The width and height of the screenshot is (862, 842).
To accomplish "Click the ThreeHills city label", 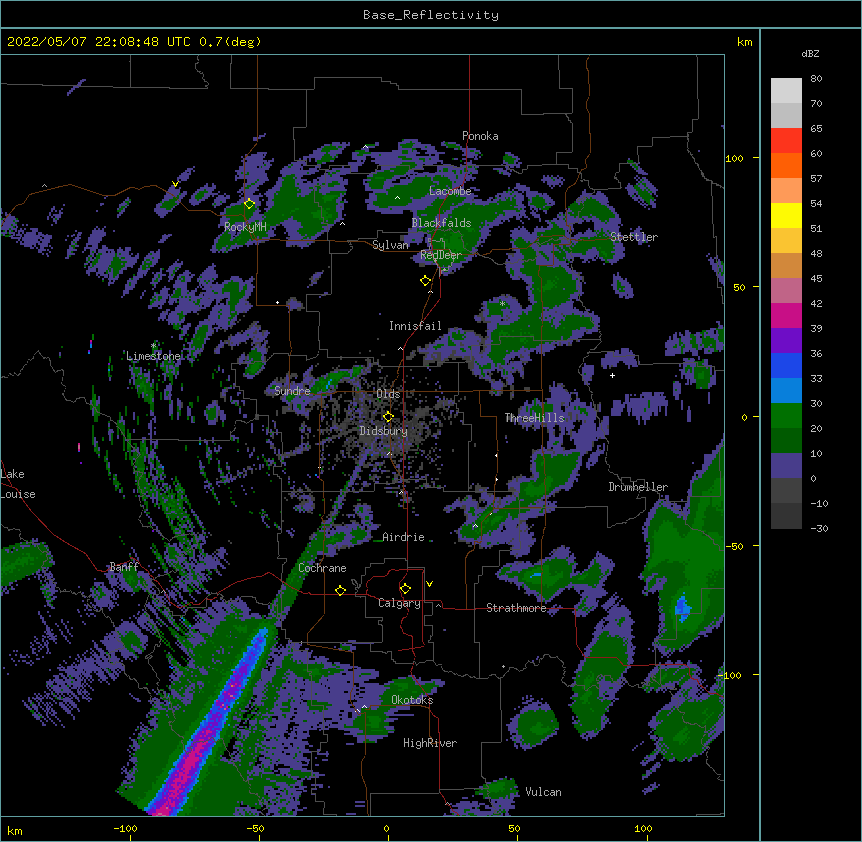I will pyautogui.click(x=534, y=418).
